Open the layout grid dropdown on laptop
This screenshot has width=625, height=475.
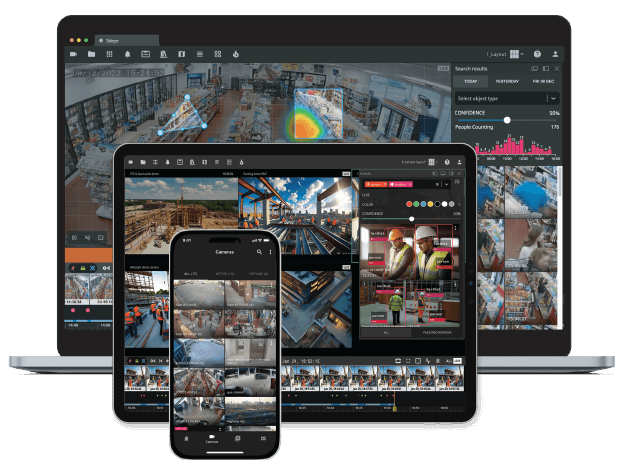pos(516,53)
